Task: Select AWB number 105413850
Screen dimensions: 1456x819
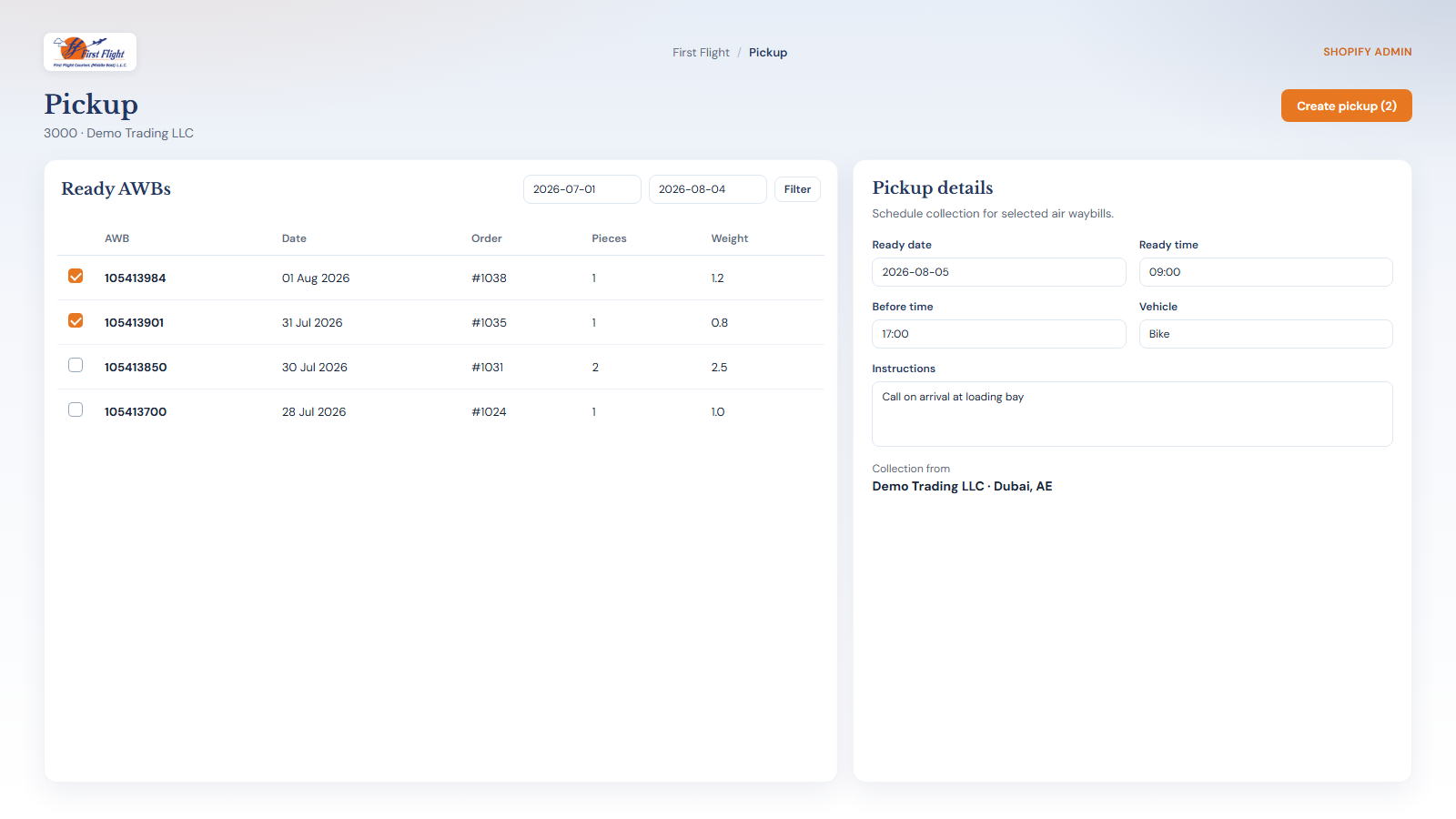Action: point(136,368)
